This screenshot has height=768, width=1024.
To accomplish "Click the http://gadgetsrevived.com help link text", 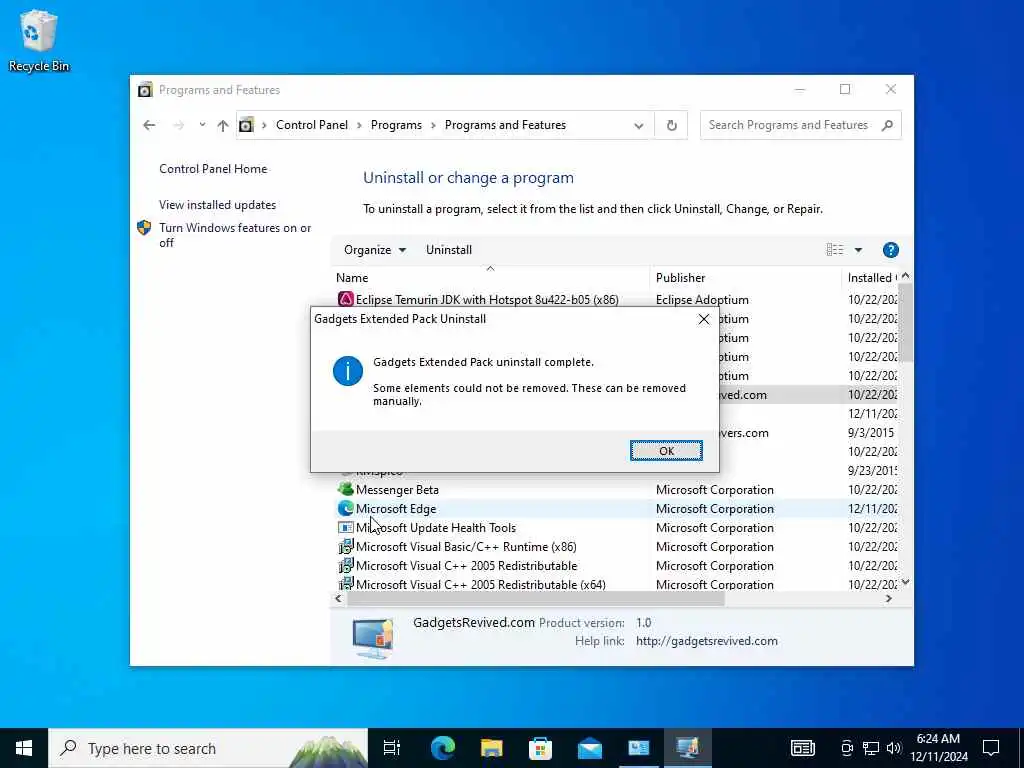I will click(x=707, y=641).
